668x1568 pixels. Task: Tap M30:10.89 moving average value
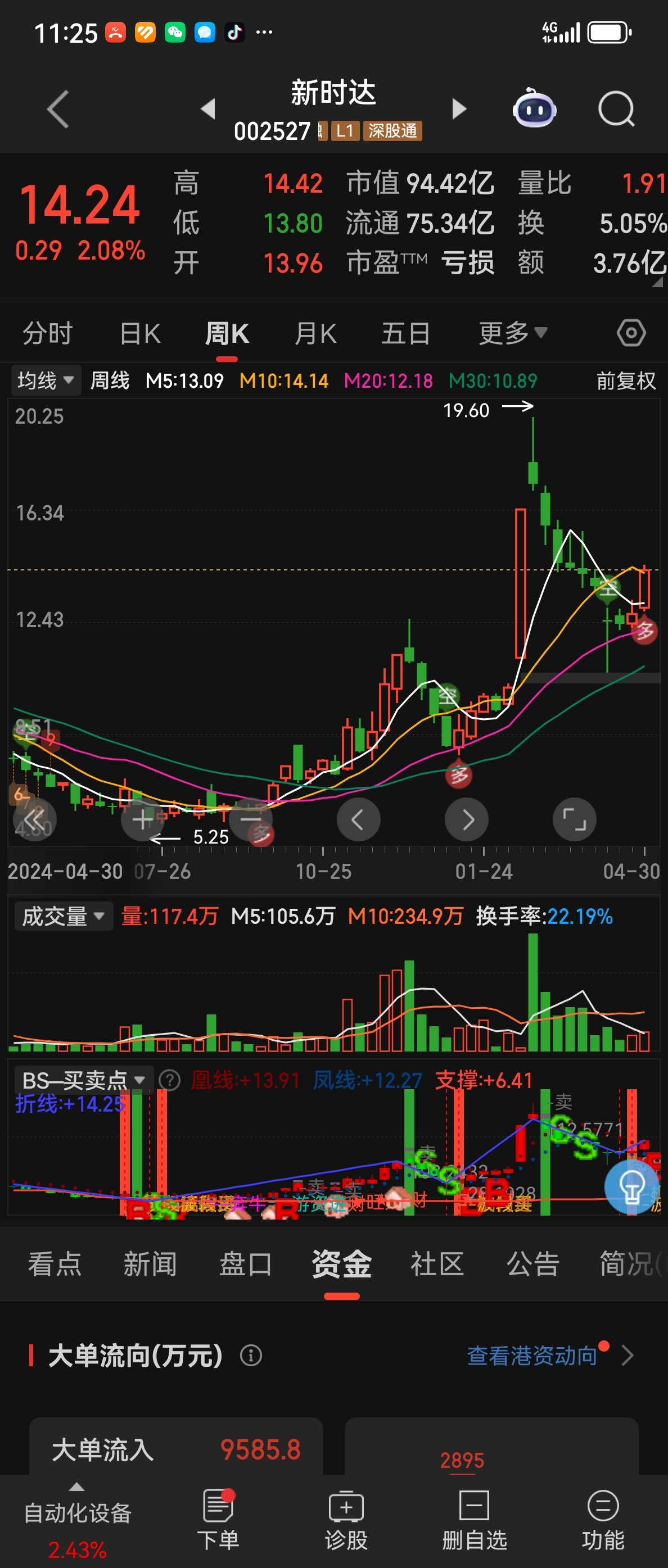493,381
